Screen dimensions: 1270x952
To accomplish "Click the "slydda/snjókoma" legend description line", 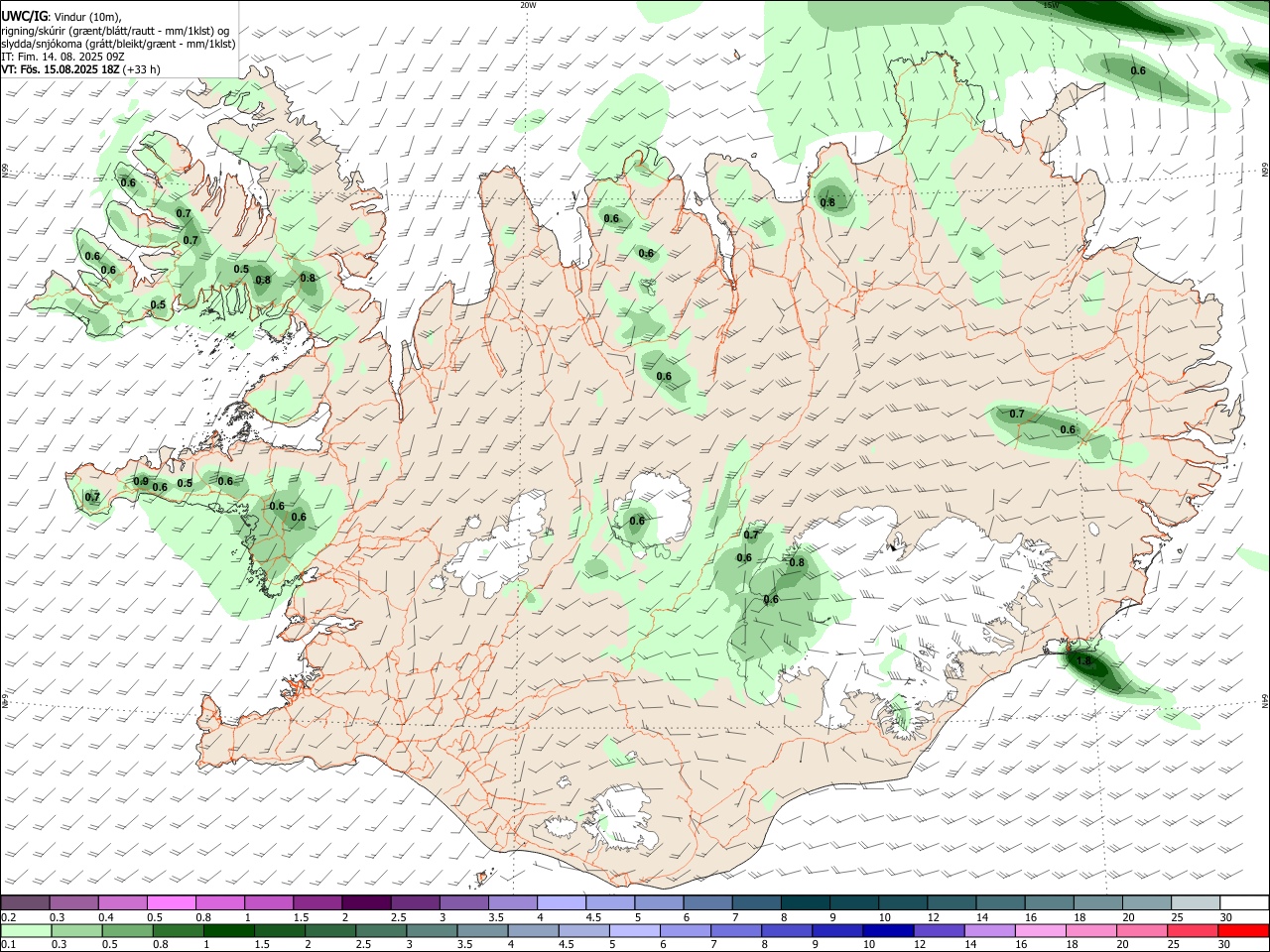I will pos(118,44).
